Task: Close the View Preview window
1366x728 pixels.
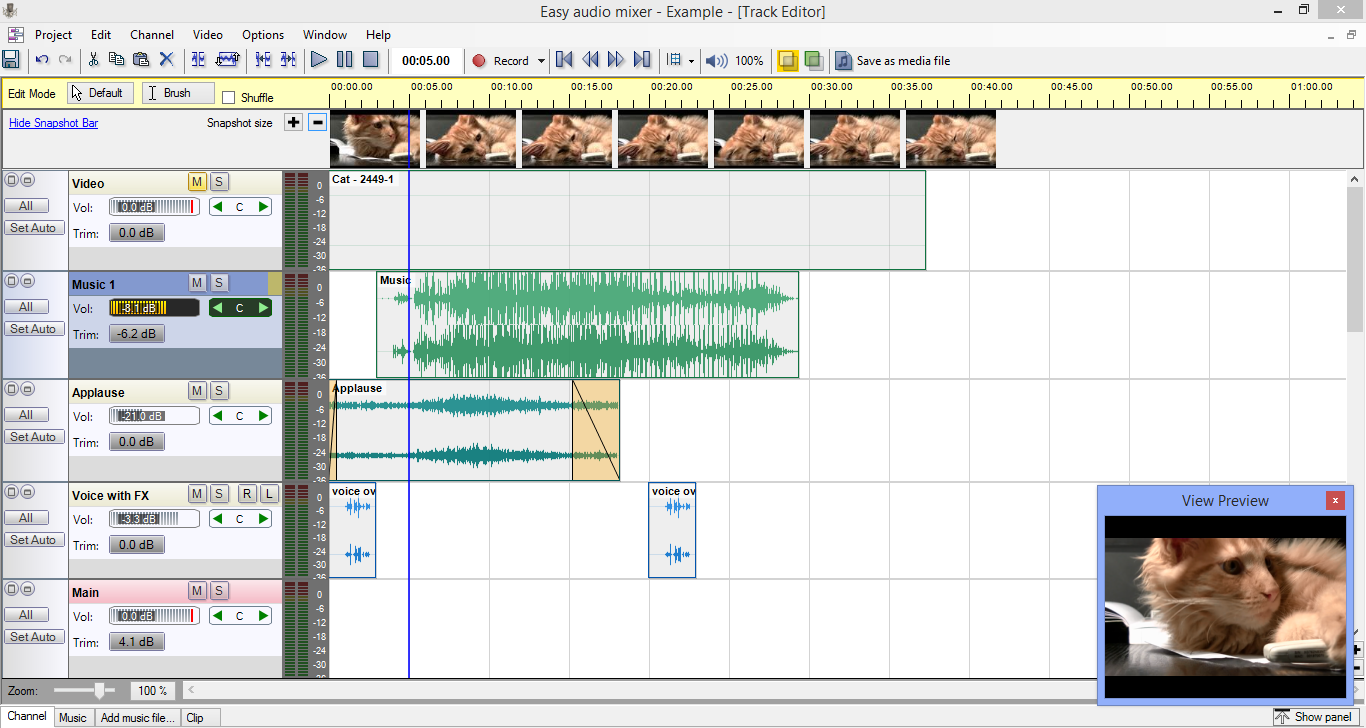Action: [1334, 500]
